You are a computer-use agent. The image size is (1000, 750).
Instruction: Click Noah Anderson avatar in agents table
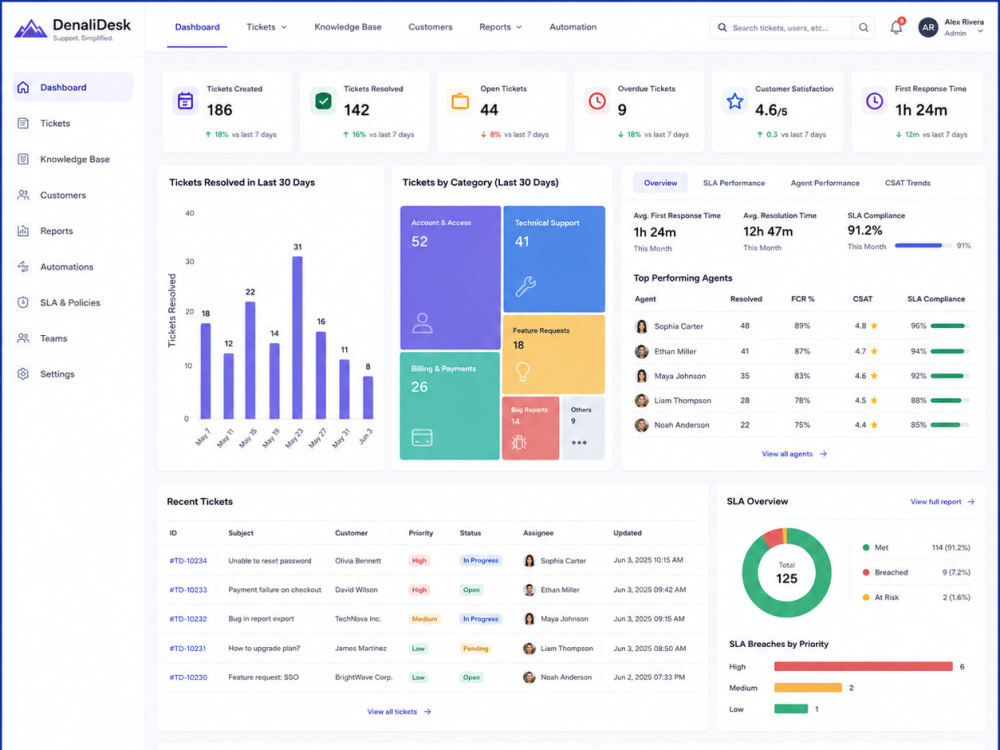642,425
